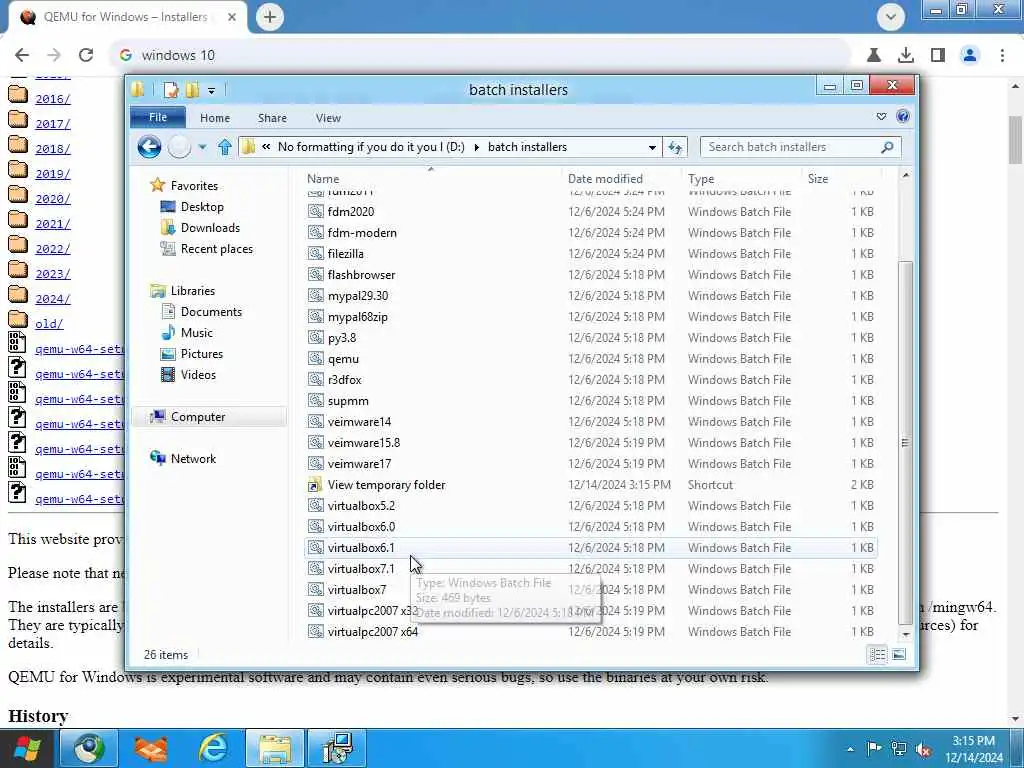Open browser three-dot menu

pos(1002,56)
